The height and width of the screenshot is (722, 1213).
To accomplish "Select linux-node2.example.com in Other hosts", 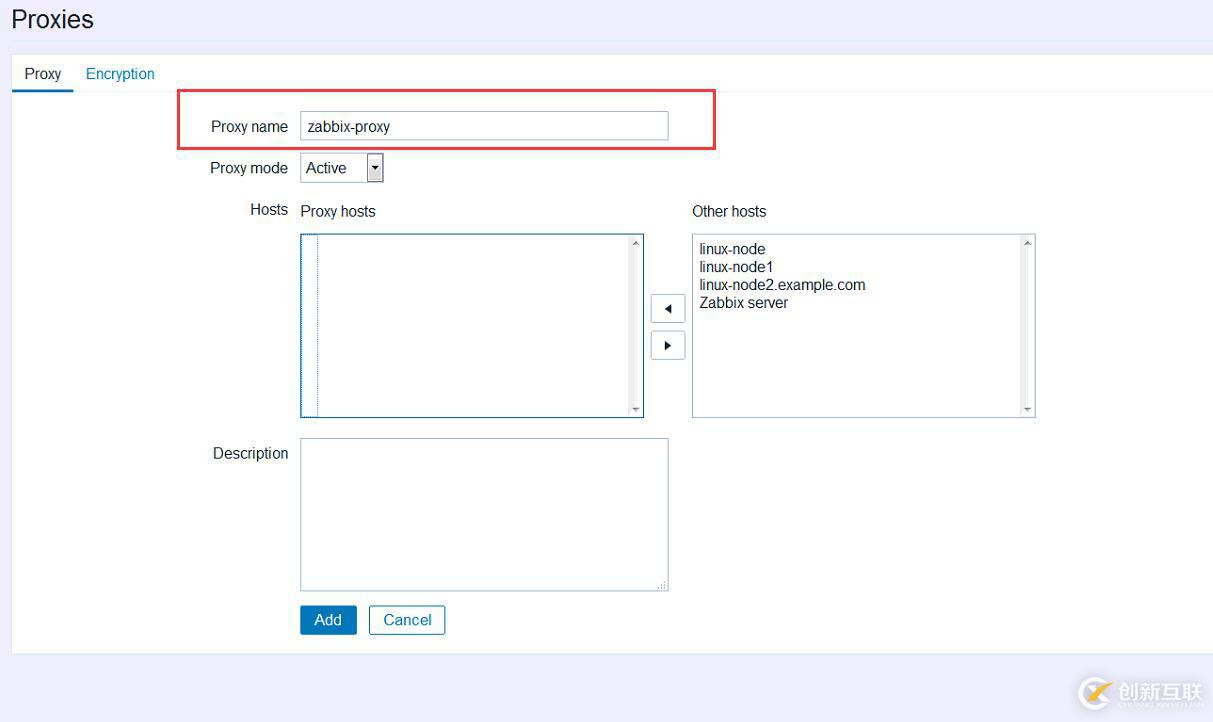I will click(x=782, y=285).
